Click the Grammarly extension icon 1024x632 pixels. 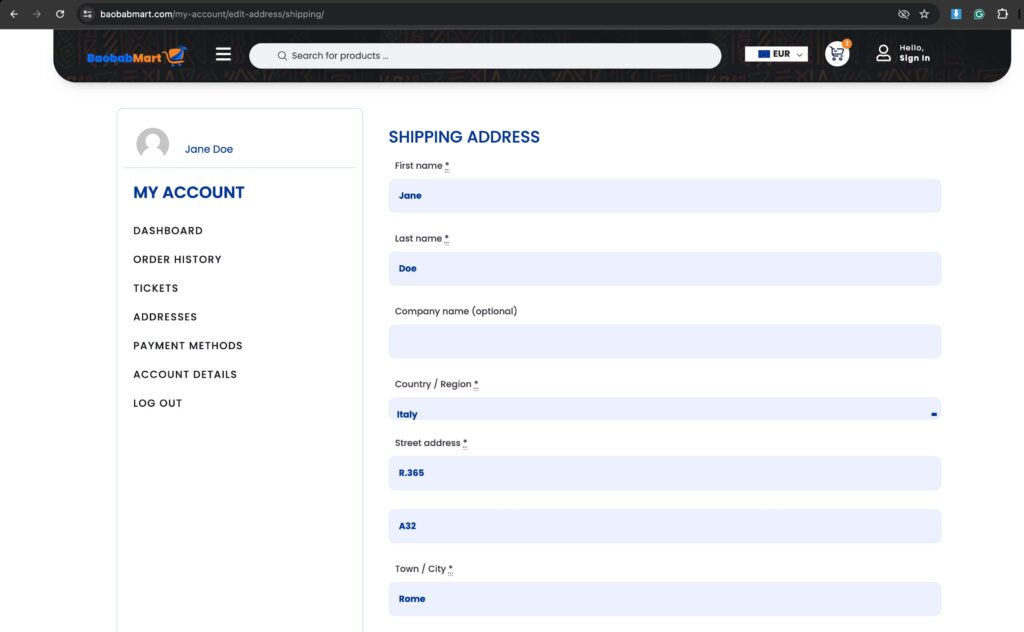pos(979,14)
